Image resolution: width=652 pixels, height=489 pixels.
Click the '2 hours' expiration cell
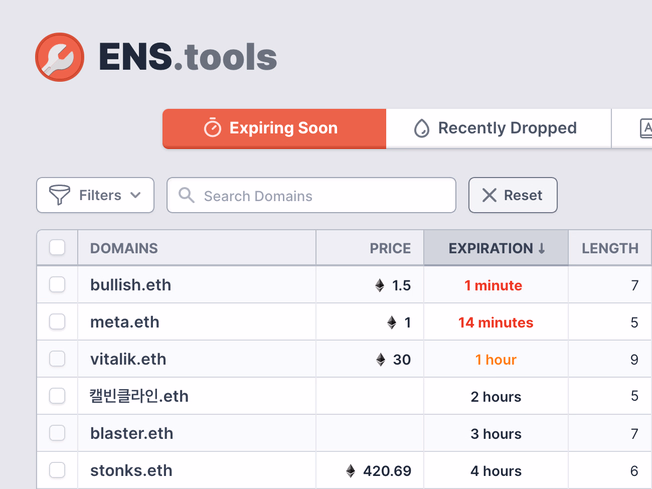[x=496, y=397]
